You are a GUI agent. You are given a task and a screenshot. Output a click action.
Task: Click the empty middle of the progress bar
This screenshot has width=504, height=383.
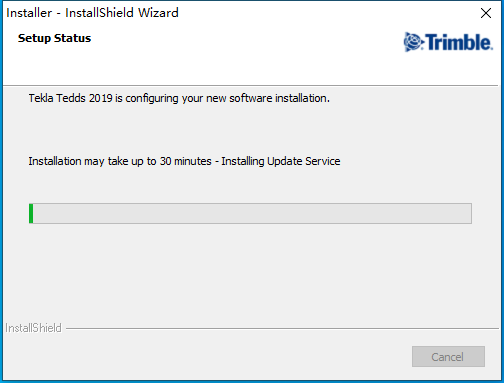(252, 213)
